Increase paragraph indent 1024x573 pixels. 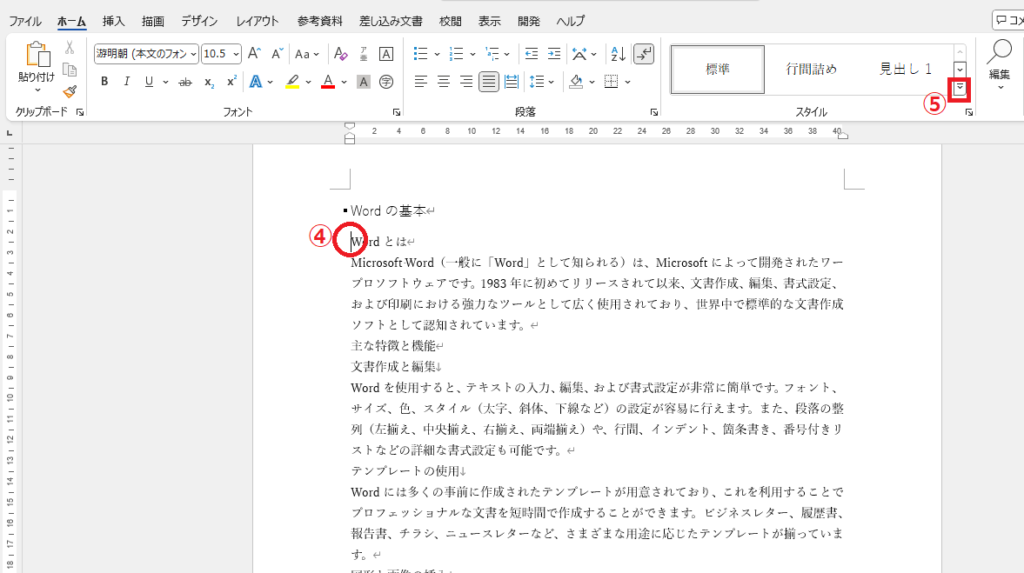point(554,54)
